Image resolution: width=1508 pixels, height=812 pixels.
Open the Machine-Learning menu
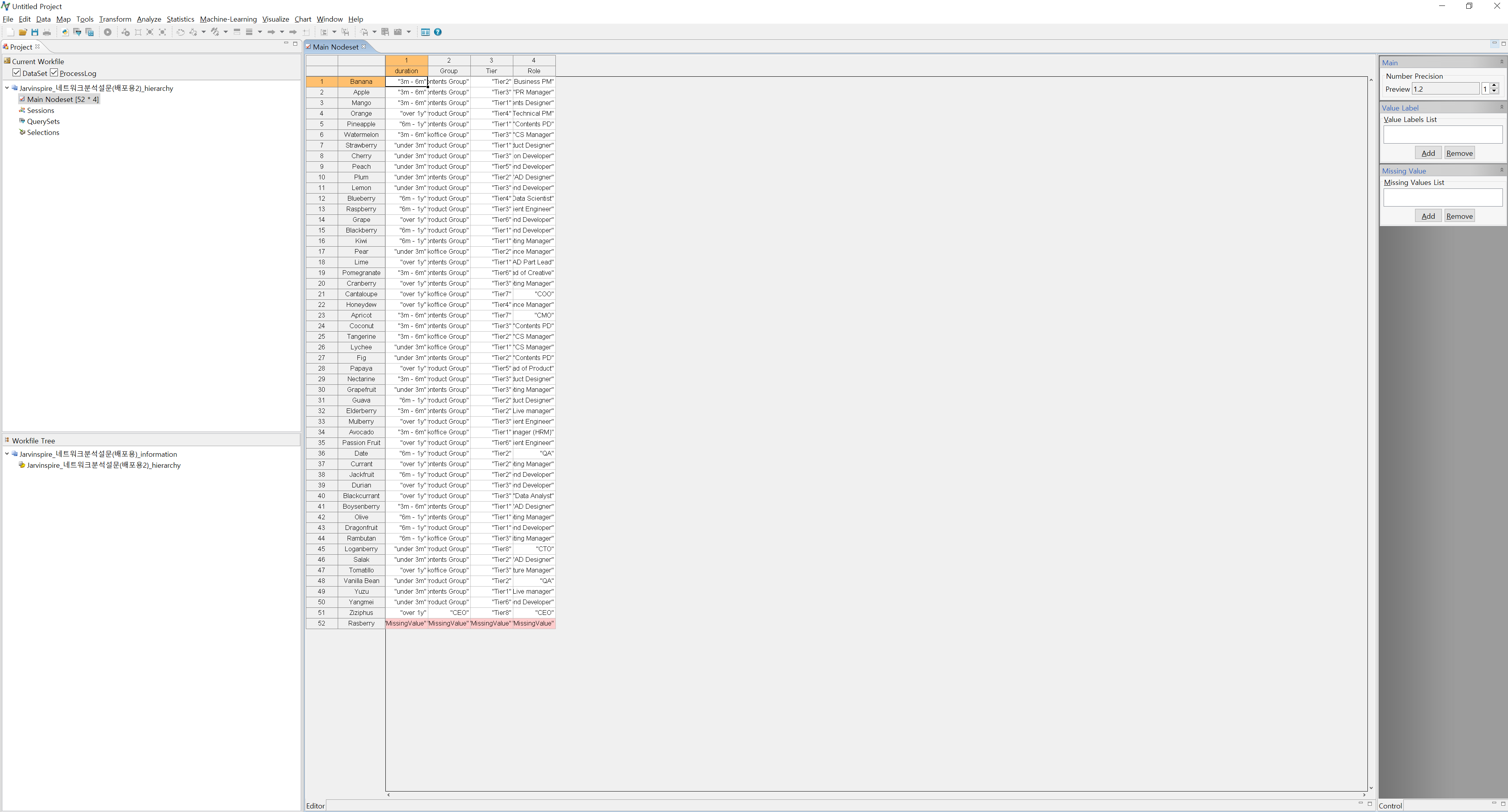coord(228,19)
